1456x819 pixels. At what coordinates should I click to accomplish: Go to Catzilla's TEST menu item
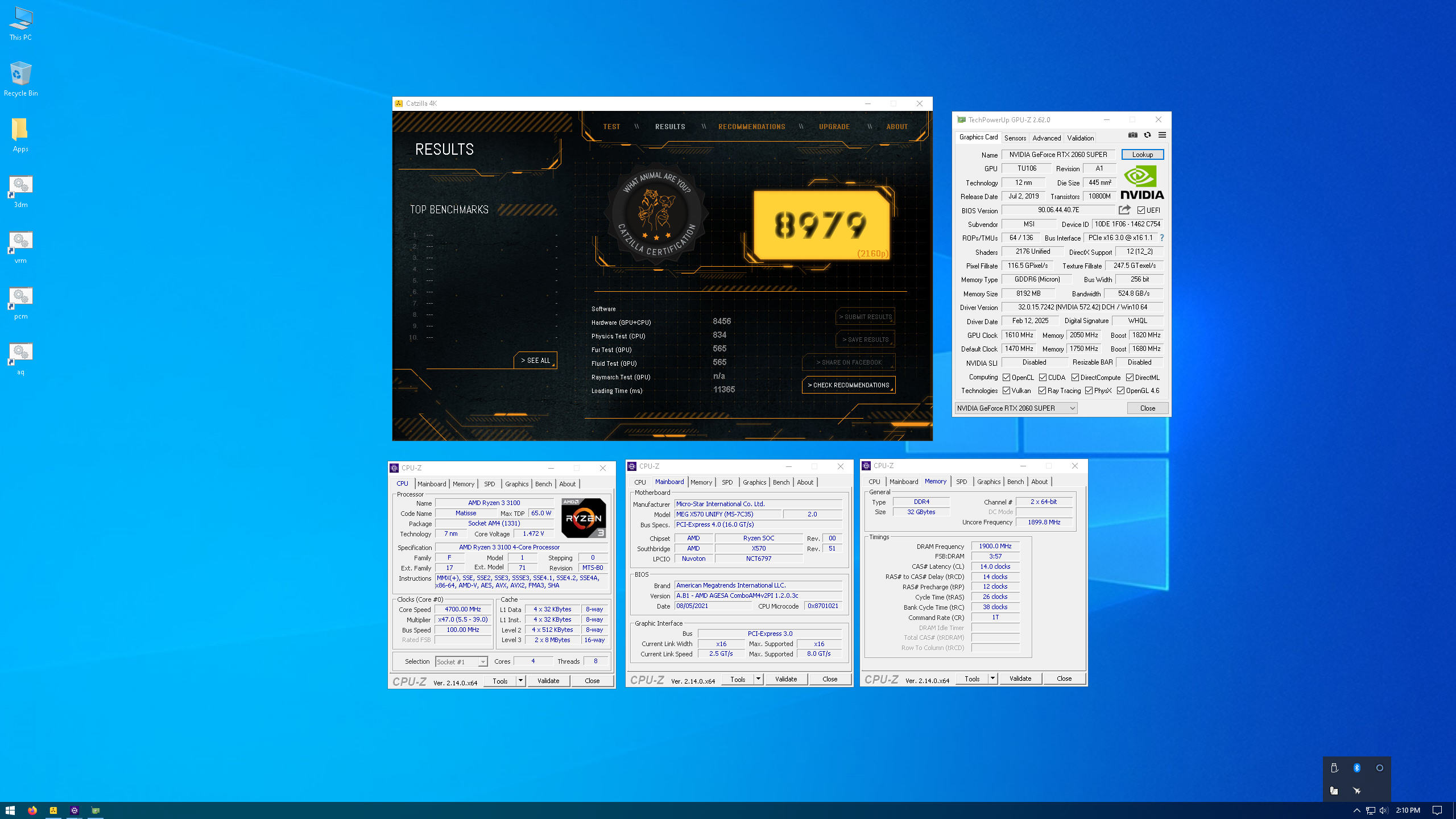611,127
